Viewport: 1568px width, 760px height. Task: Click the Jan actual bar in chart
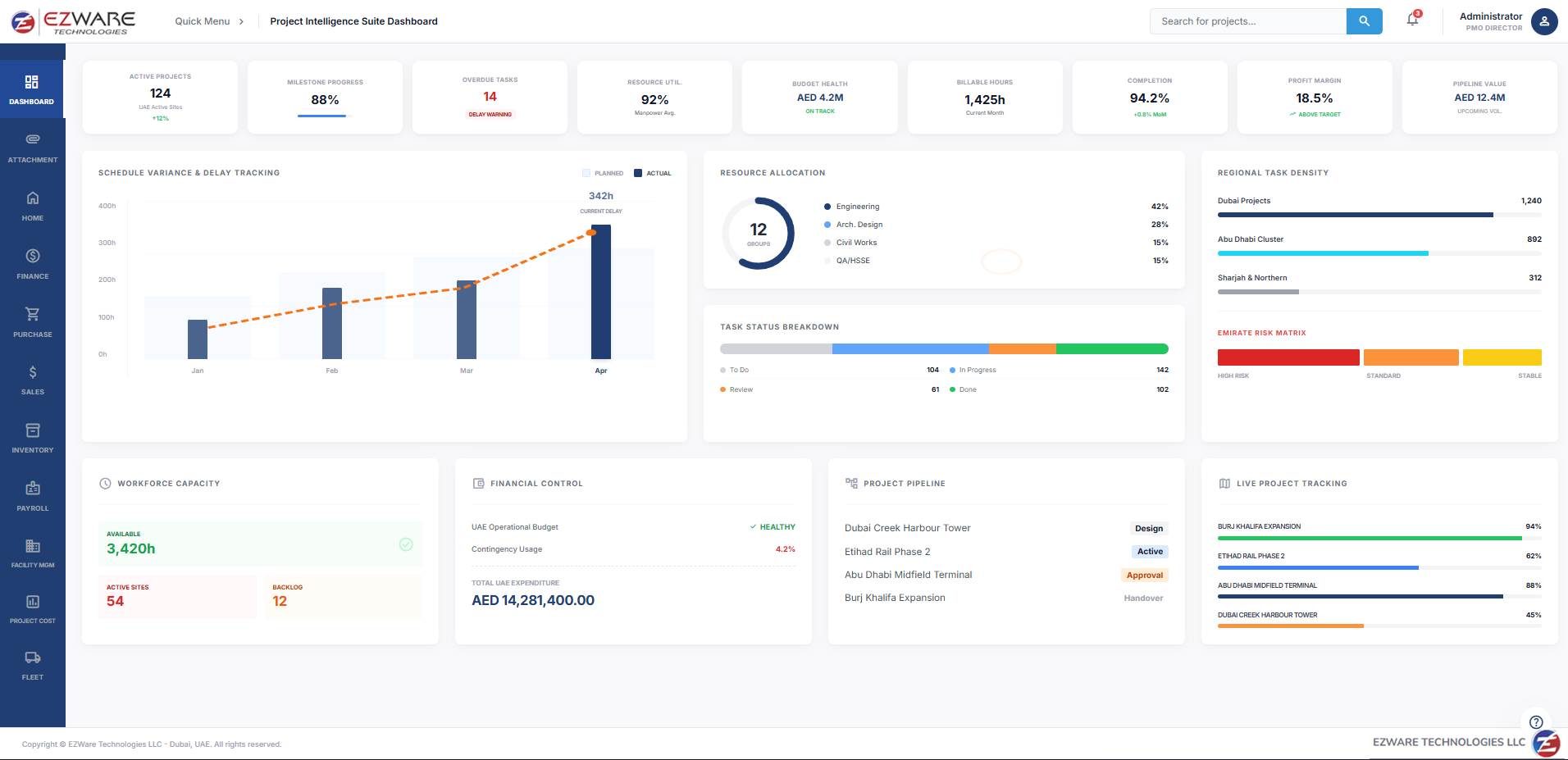point(198,339)
